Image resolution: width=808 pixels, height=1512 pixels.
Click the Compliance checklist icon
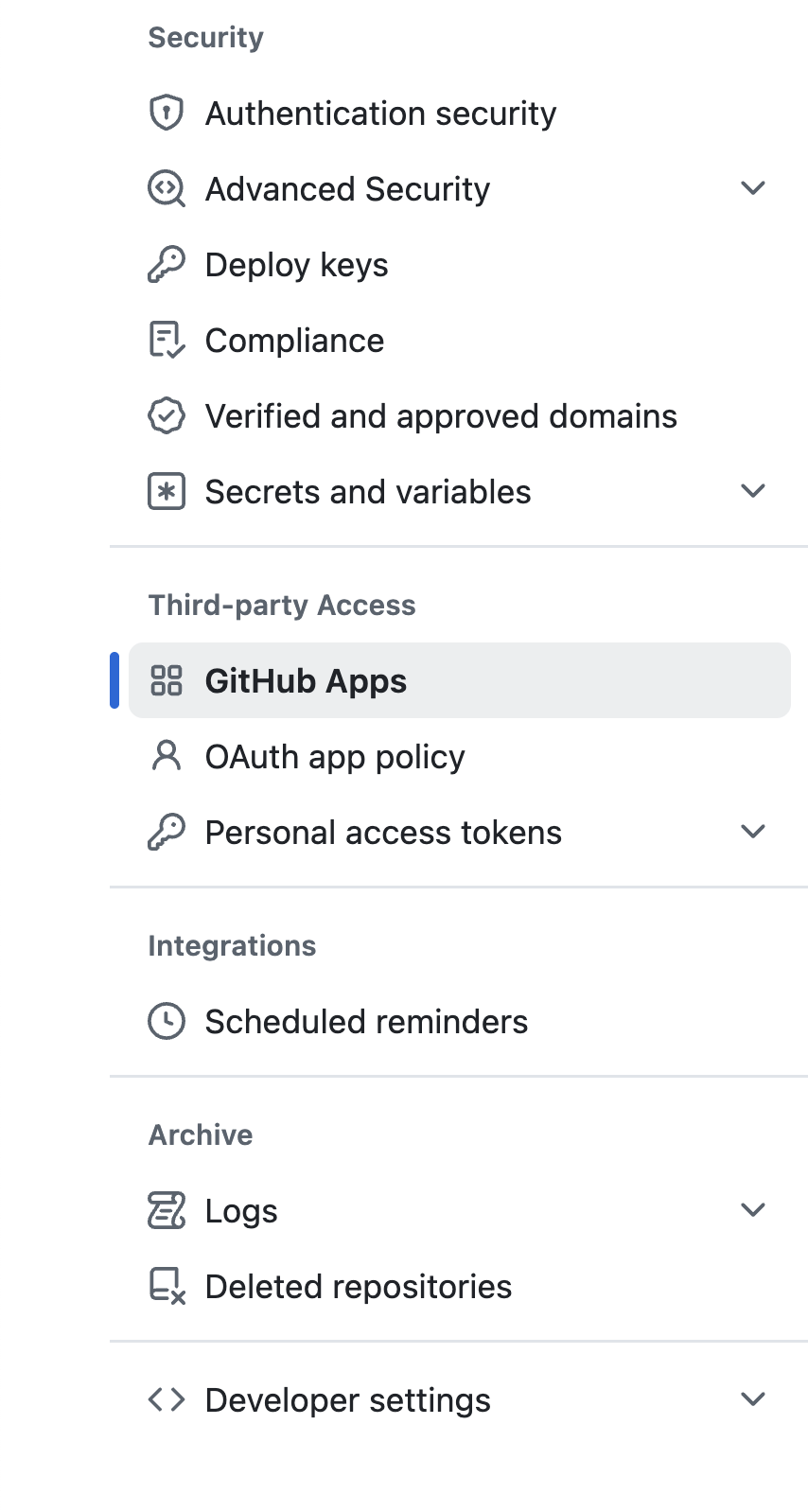coord(167,340)
